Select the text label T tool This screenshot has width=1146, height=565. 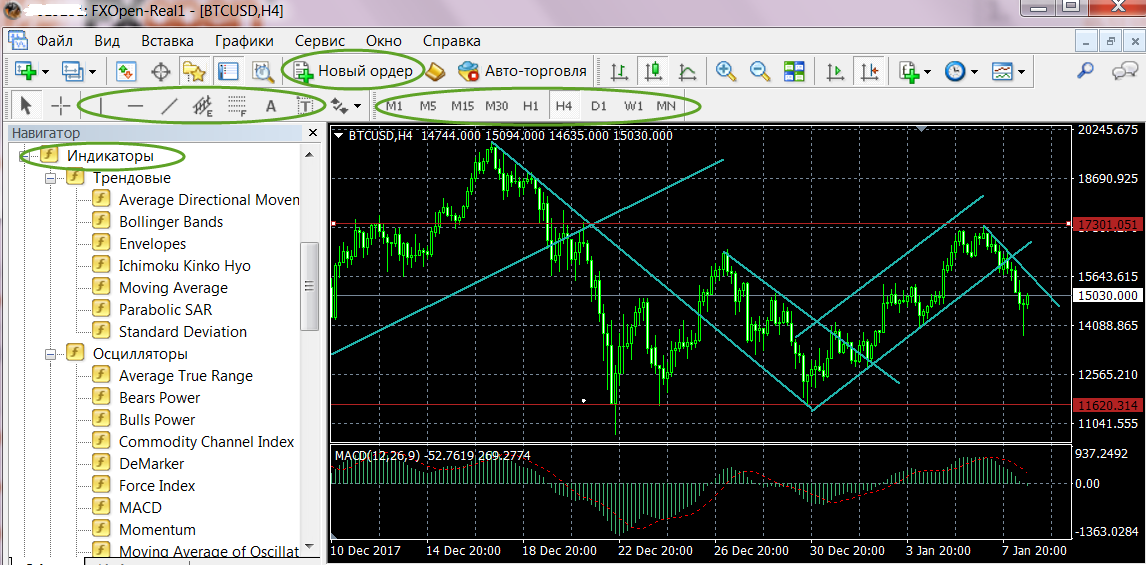pyautogui.click(x=304, y=106)
